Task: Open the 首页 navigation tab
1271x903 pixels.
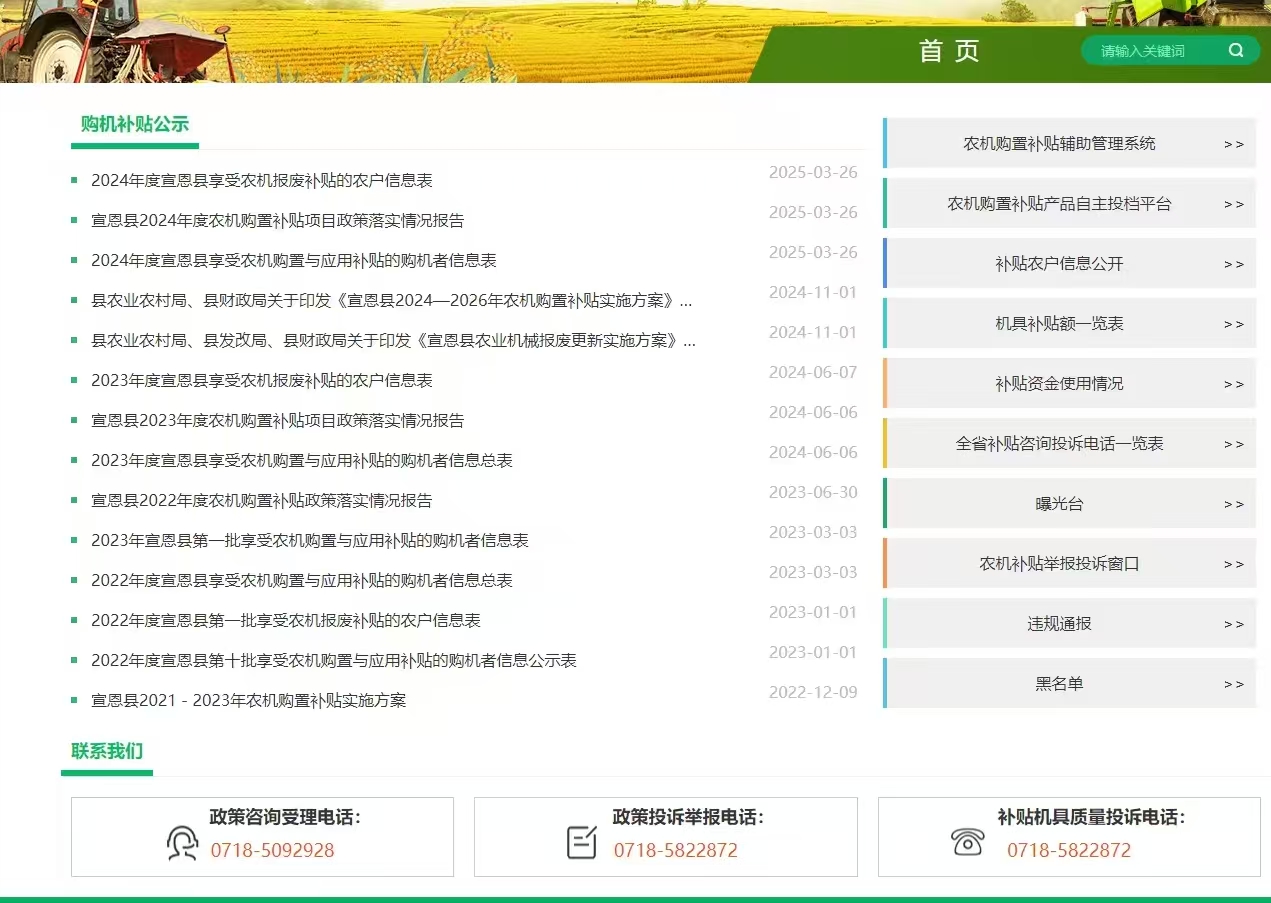Action: pyautogui.click(x=949, y=51)
